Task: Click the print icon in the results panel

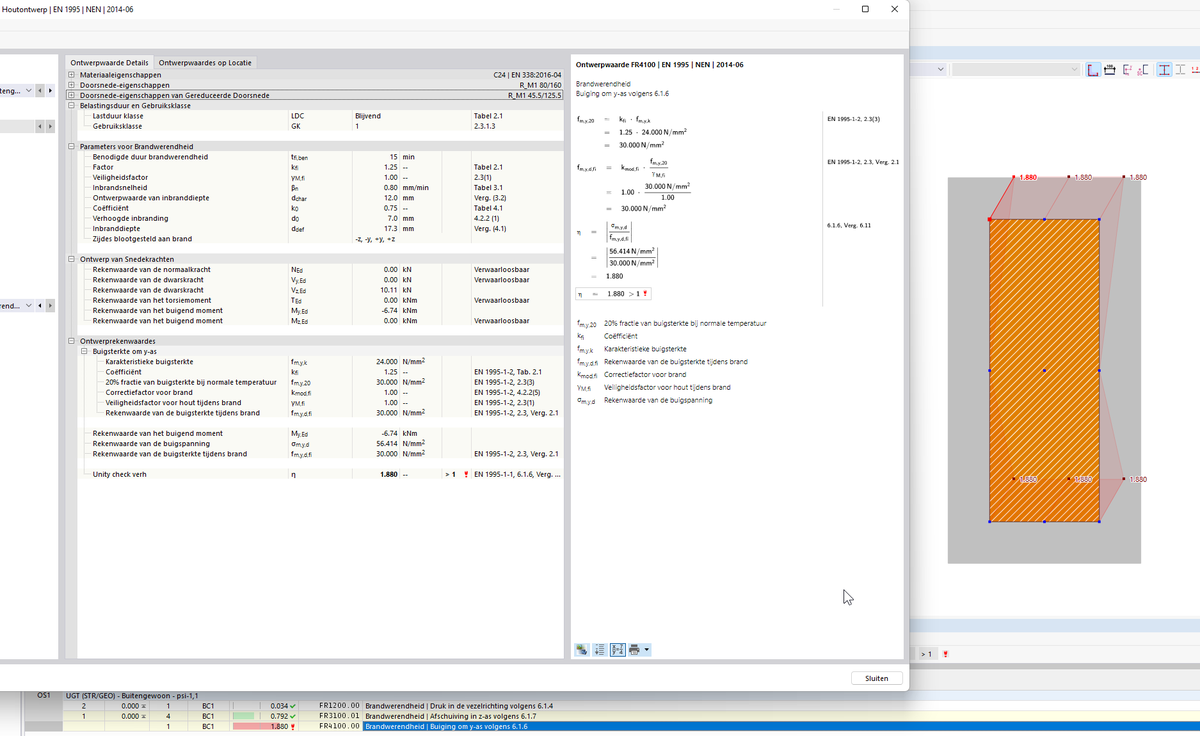Action: (633, 649)
